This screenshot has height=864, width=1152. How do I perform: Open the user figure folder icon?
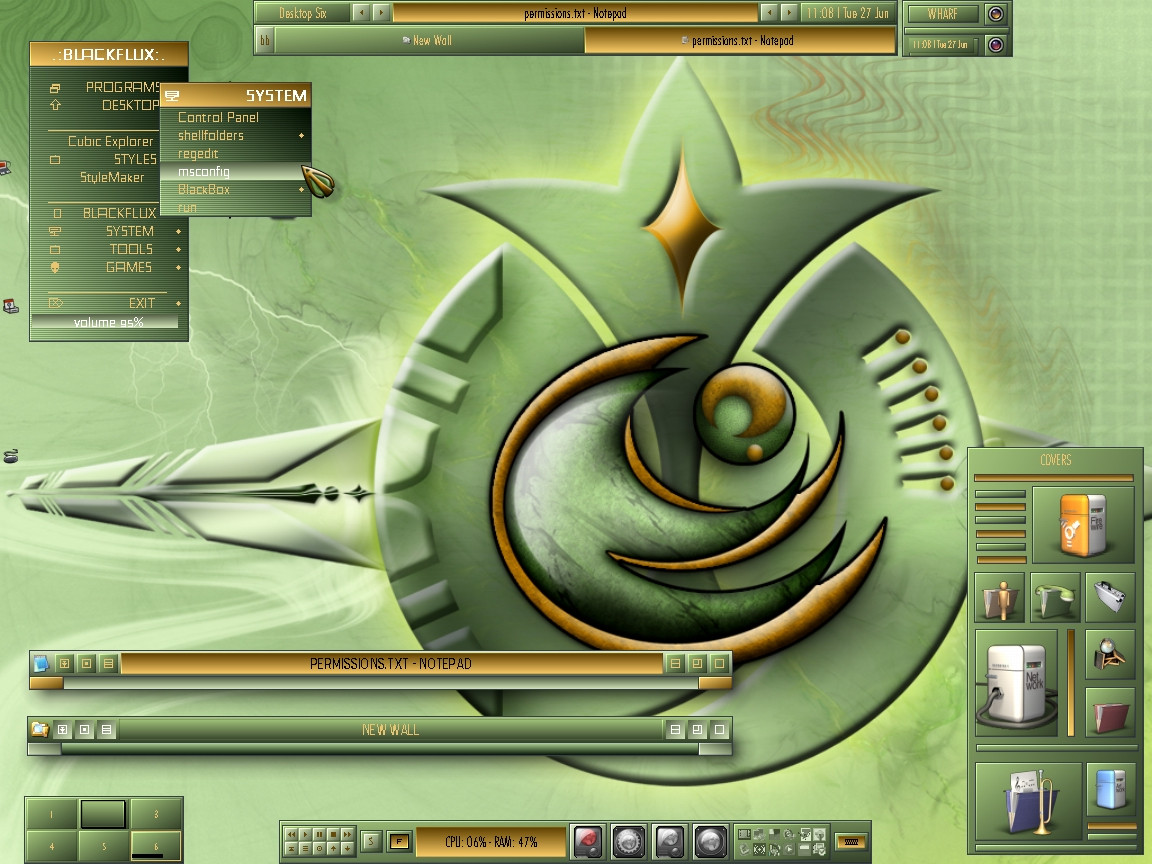999,598
